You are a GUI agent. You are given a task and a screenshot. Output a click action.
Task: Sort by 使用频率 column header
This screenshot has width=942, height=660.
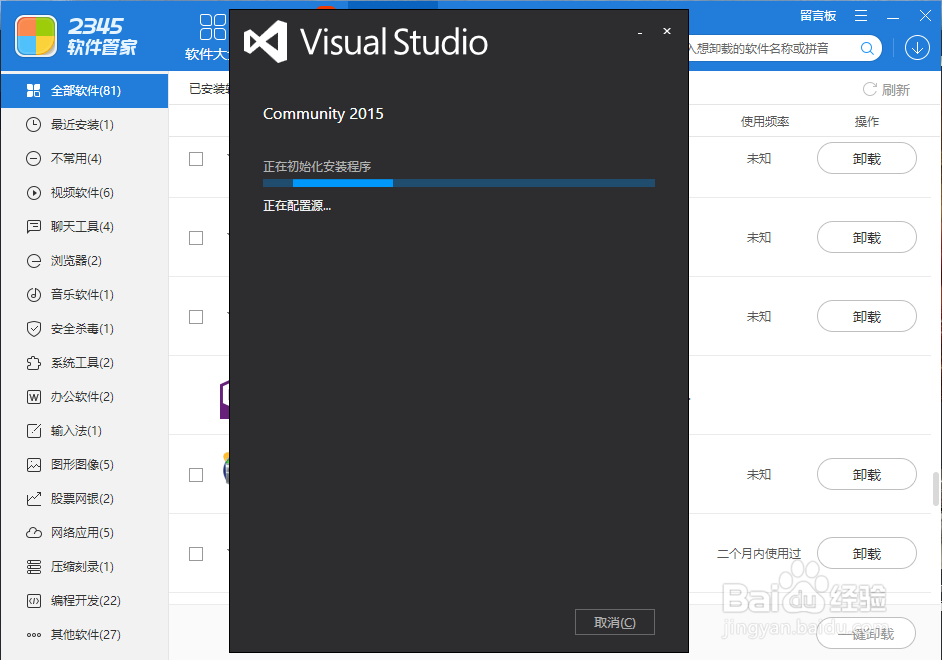coord(765,121)
